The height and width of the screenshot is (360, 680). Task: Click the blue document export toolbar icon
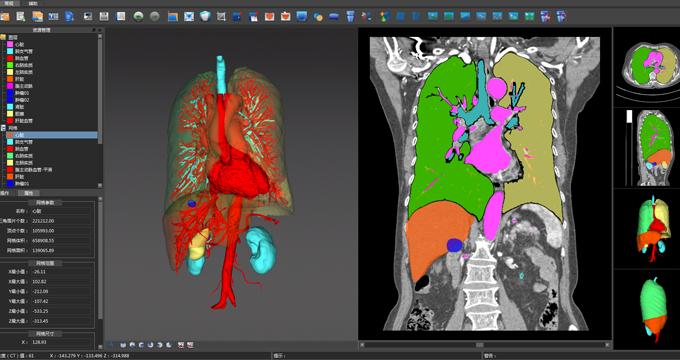point(69,16)
